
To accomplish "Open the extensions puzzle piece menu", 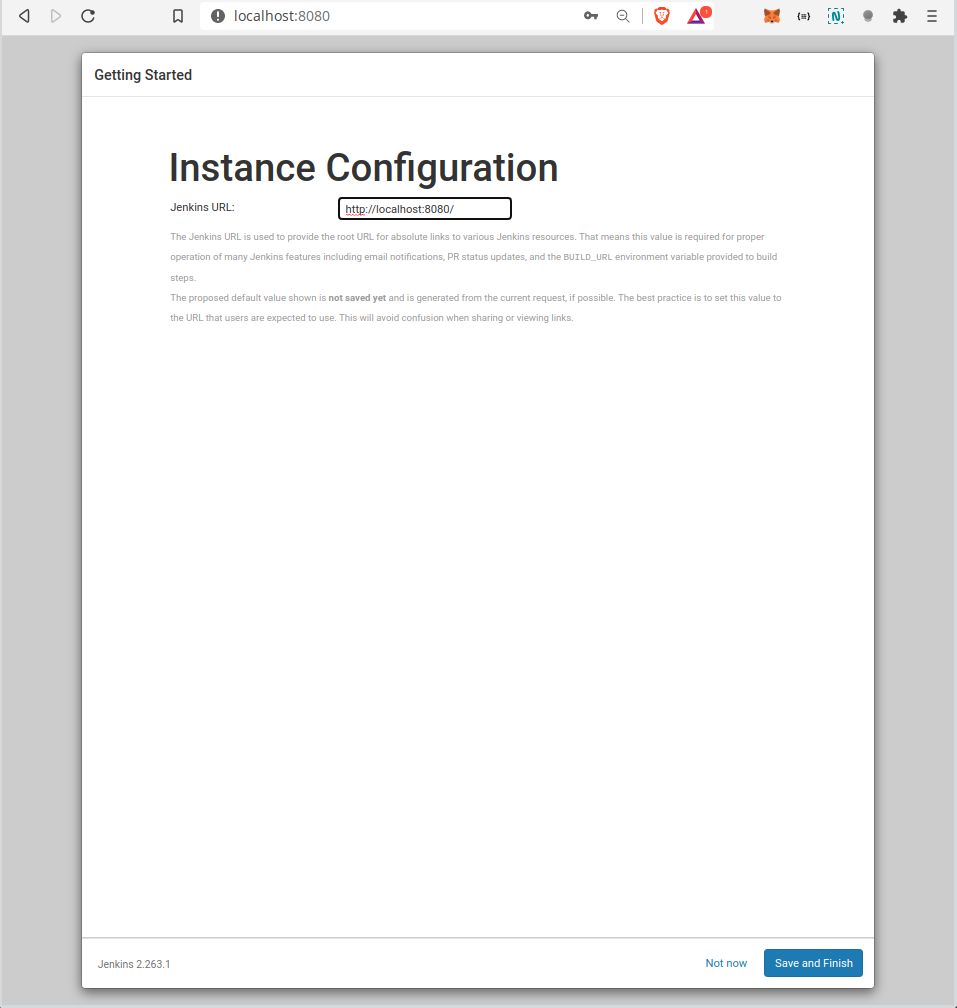I will pos(900,16).
